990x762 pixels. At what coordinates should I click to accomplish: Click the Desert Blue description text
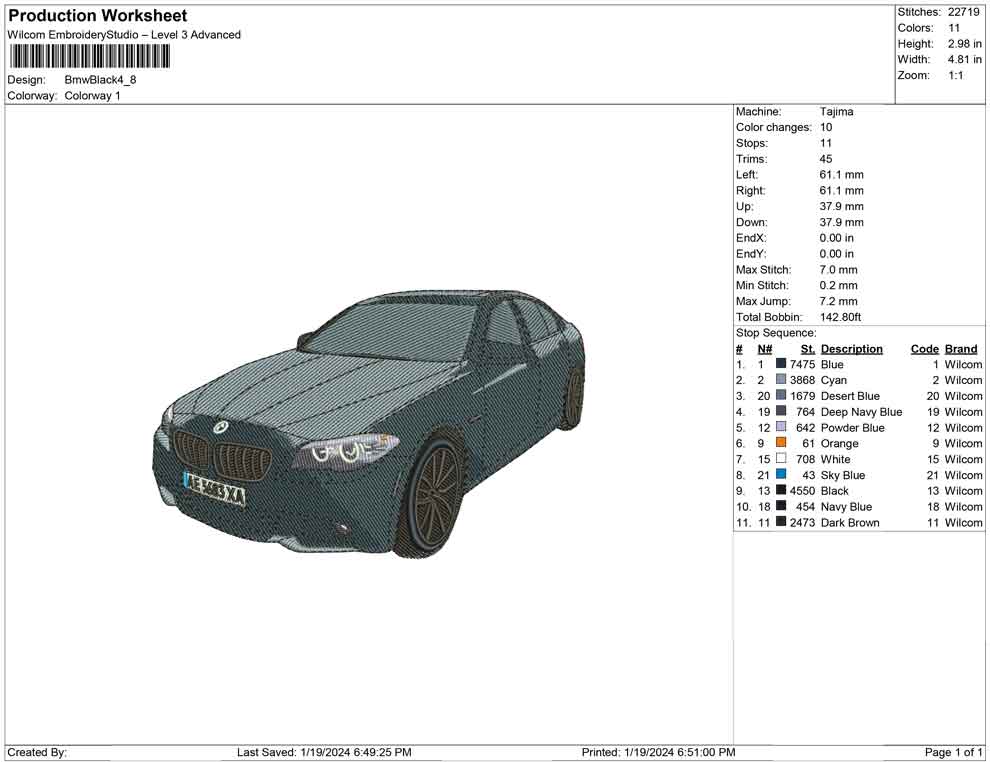[x=850, y=396]
